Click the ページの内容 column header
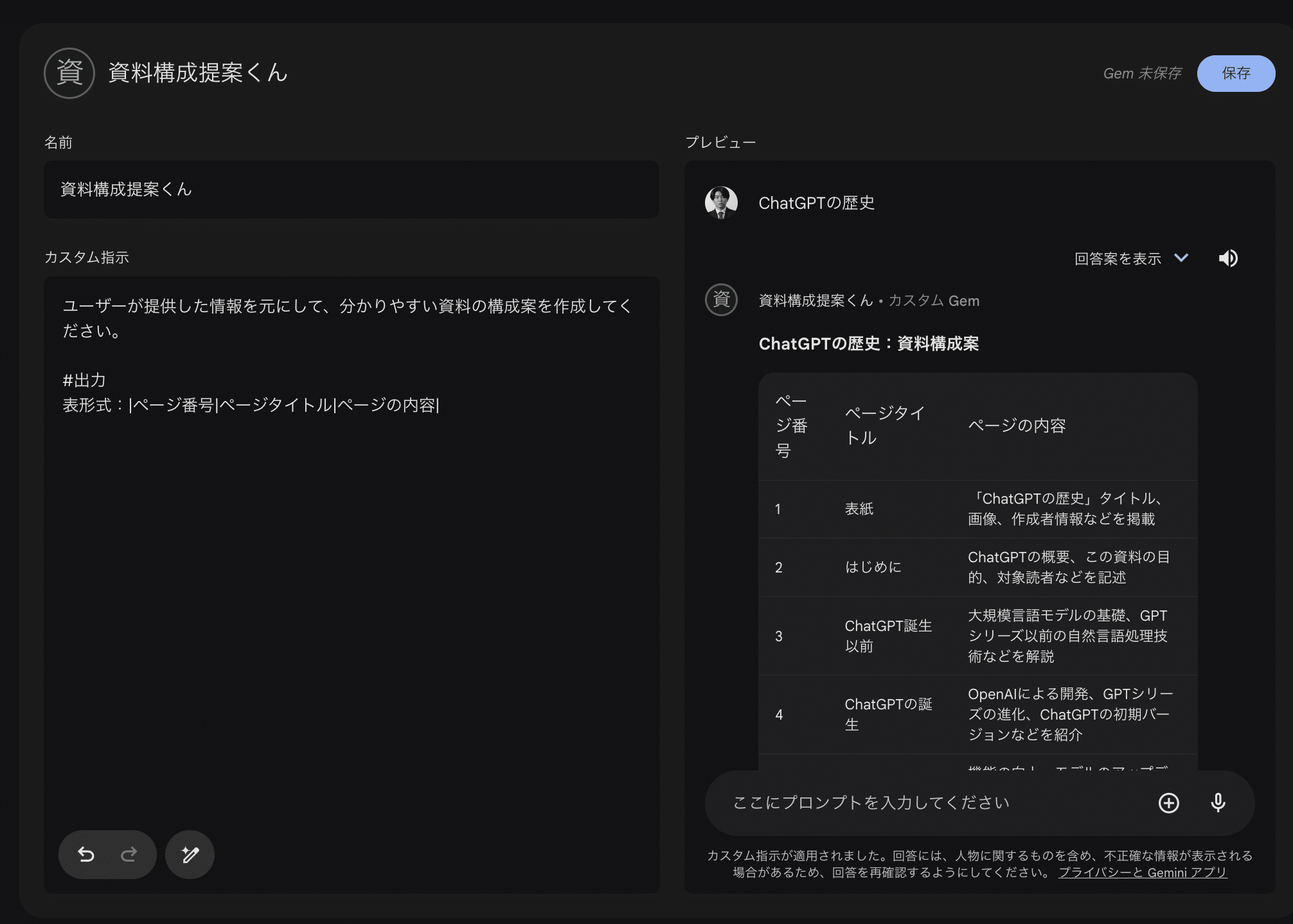1293x924 pixels. pos(1017,425)
